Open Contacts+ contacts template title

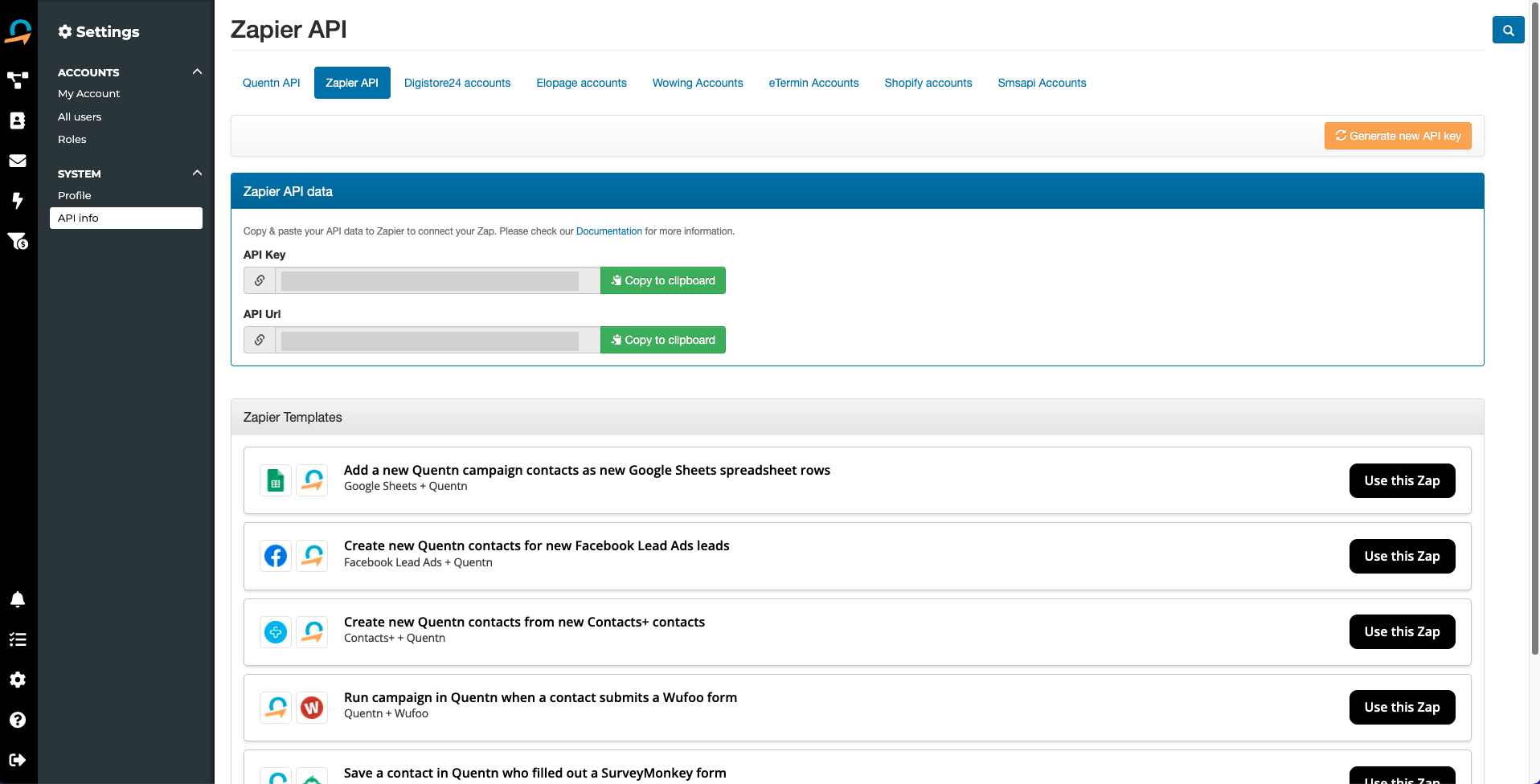[524, 622]
